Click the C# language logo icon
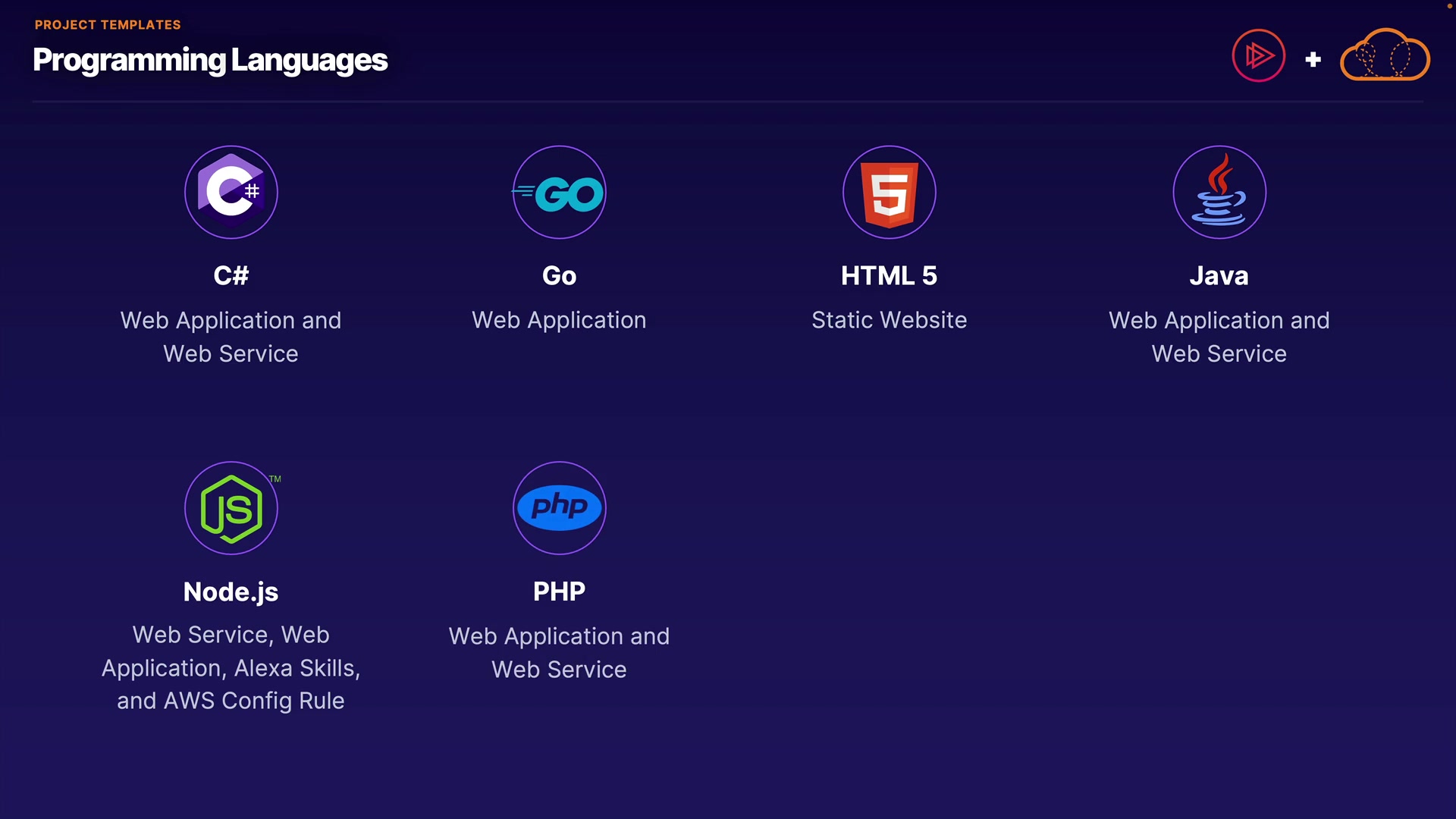This screenshot has height=819, width=1456. click(x=231, y=192)
